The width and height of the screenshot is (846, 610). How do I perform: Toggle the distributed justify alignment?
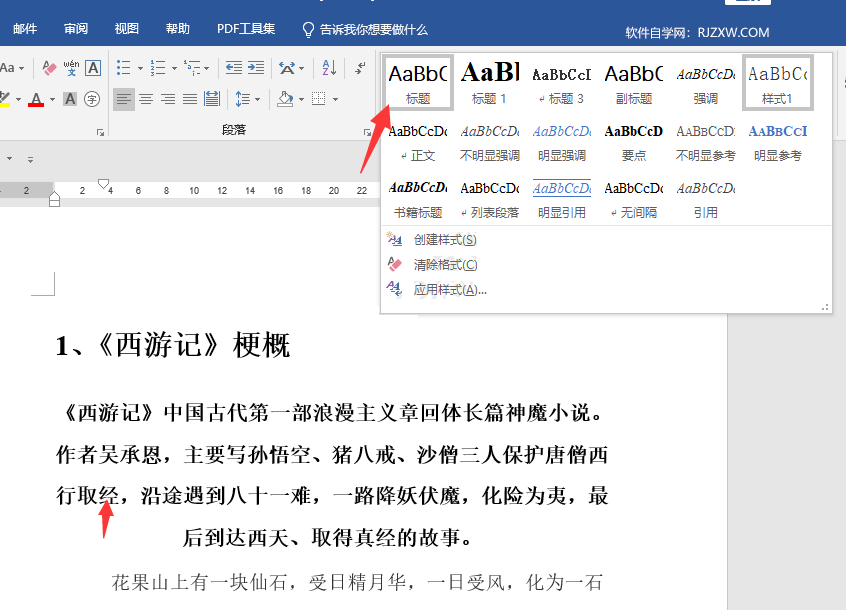coord(210,99)
